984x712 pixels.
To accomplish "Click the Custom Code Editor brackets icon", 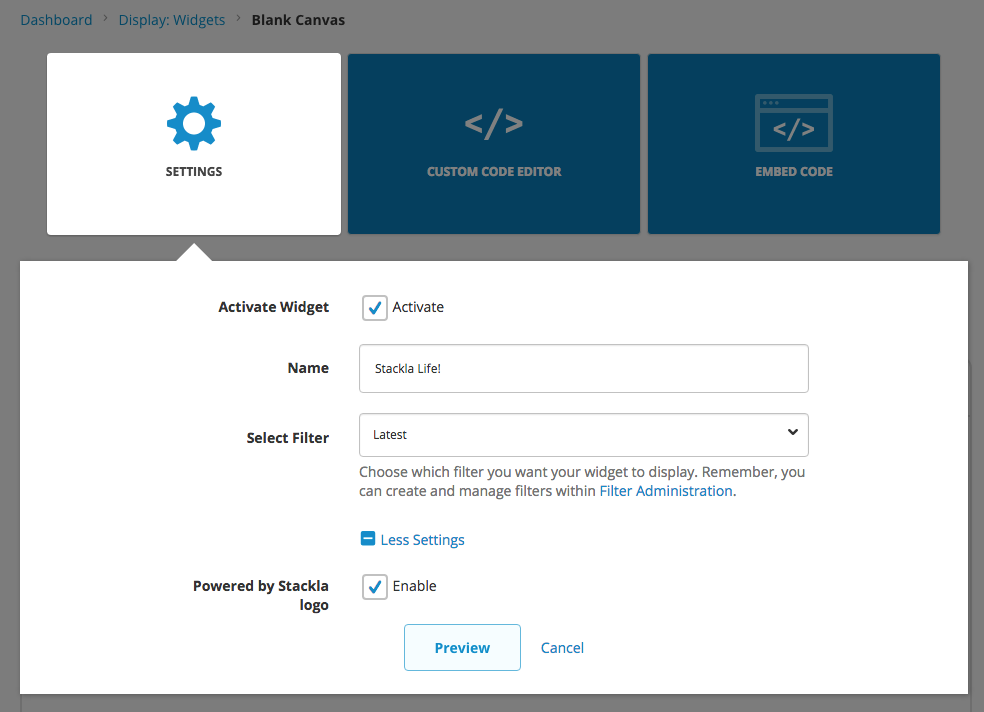I will [494, 124].
